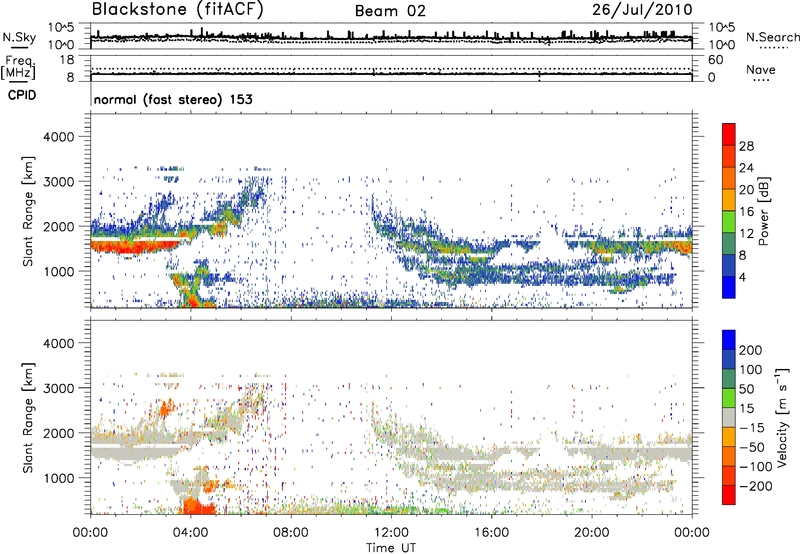The height and width of the screenshot is (554, 800).
Task: Click the velocity colorbar tick '-15'
Action: (751, 427)
